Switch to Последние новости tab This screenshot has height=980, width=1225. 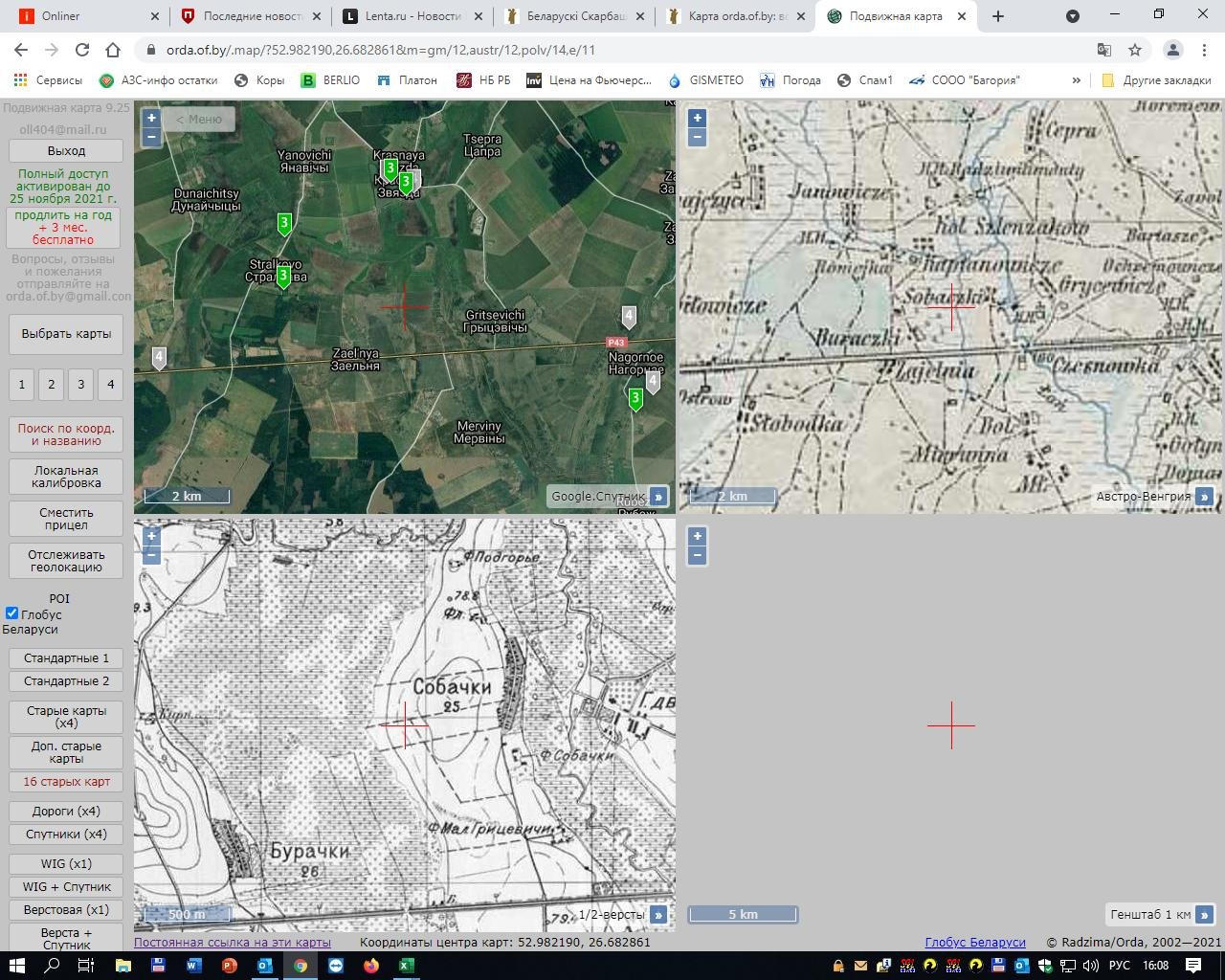pyautogui.click(x=253, y=16)
